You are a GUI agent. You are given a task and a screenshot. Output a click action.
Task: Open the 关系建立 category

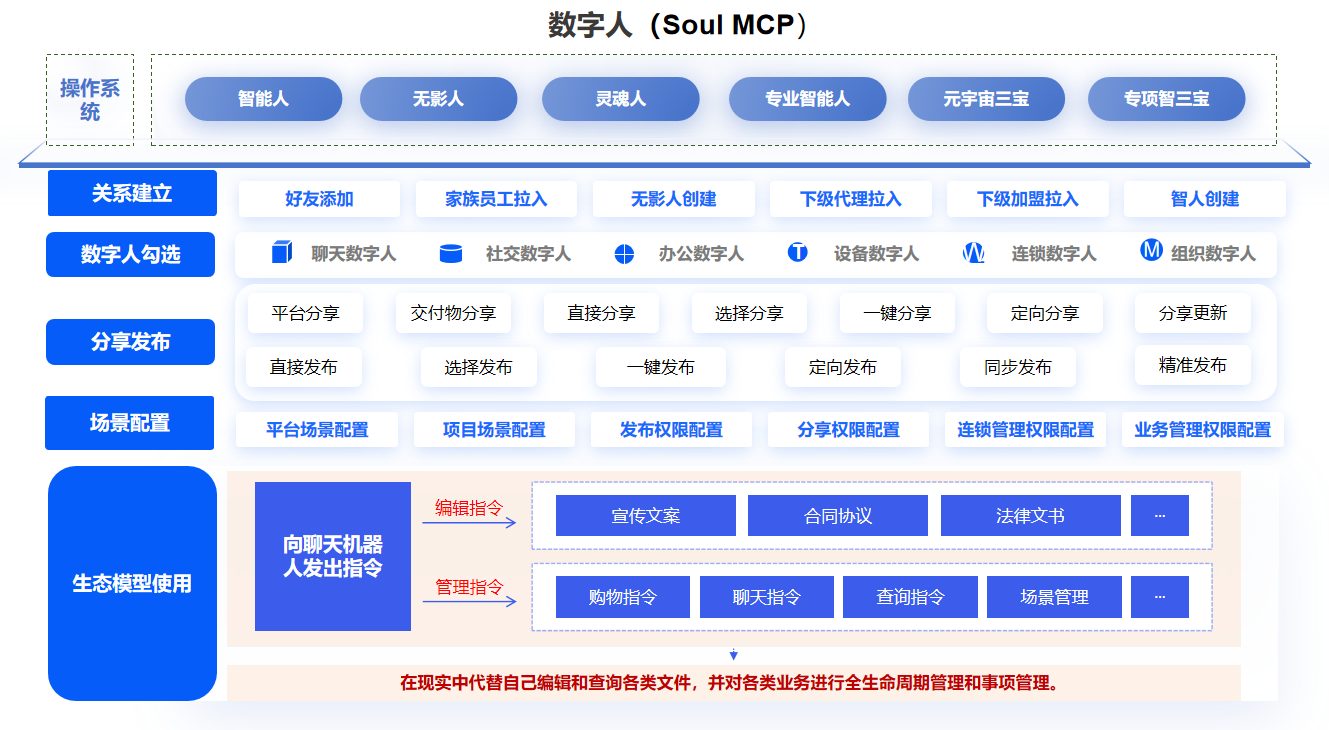pyautogui.click(x=132, y=193)
